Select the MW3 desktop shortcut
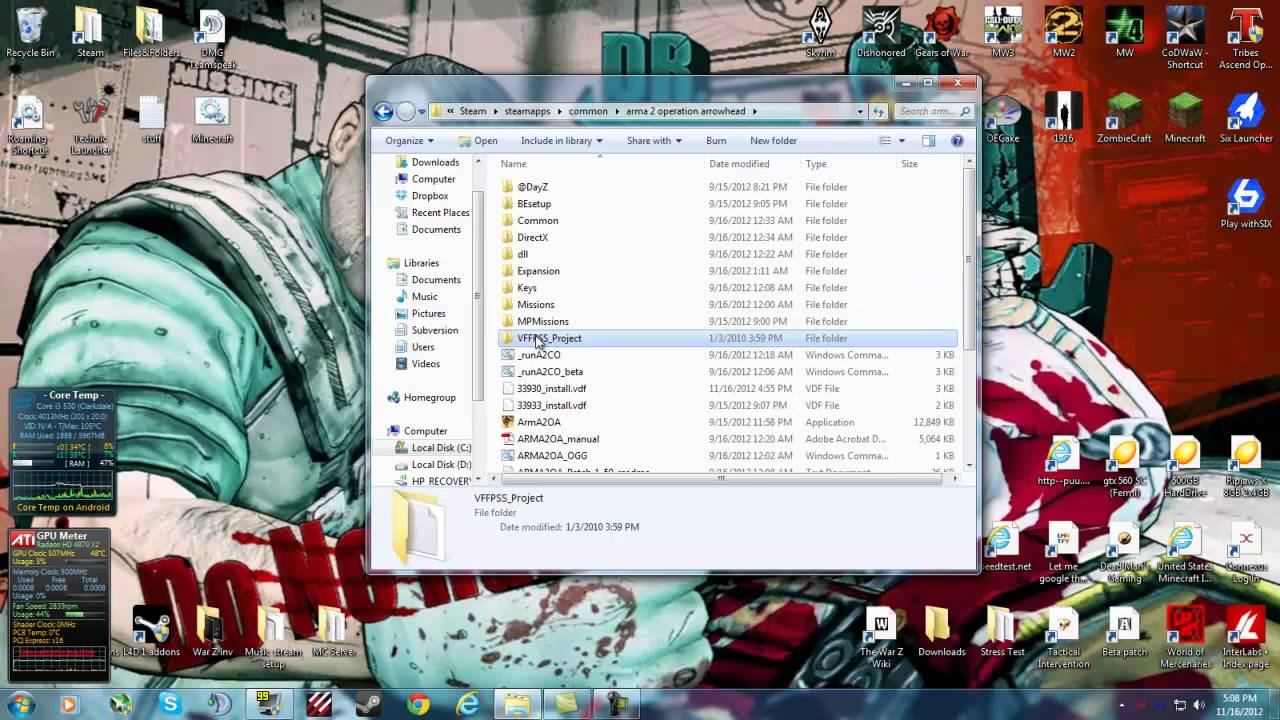 tap(1003, 32)
